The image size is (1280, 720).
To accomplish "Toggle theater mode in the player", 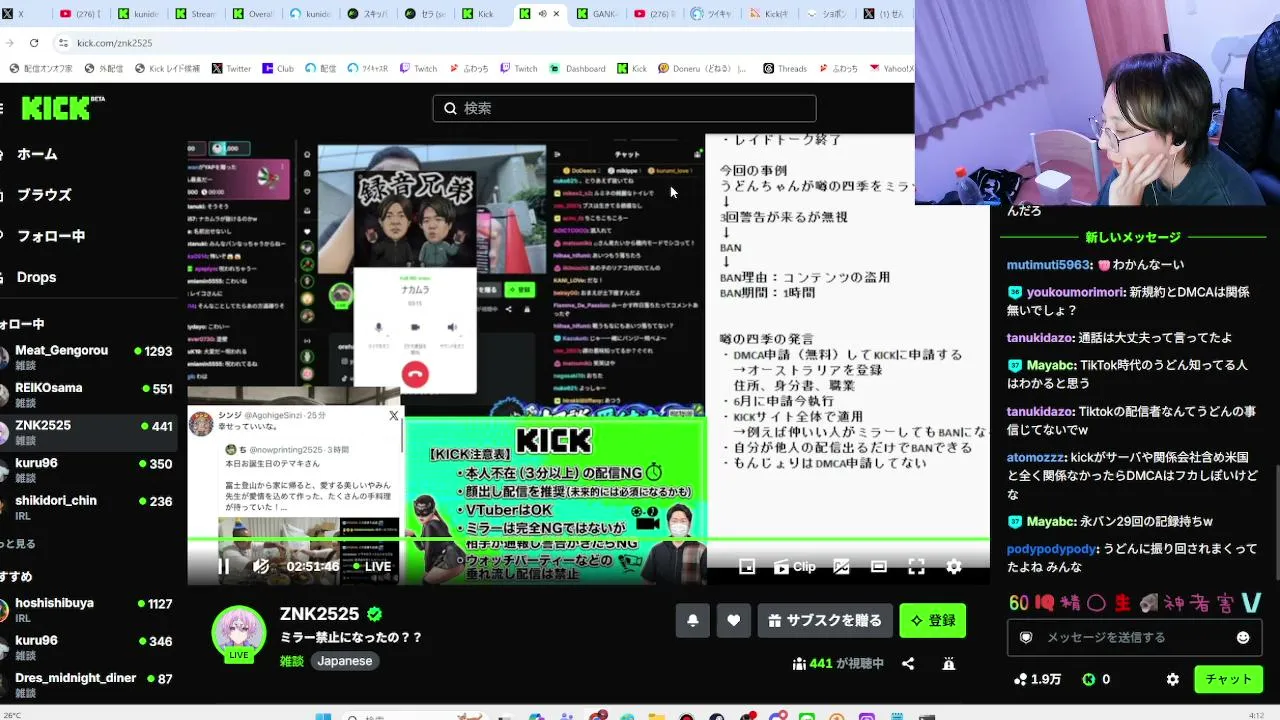I will 879,567.
